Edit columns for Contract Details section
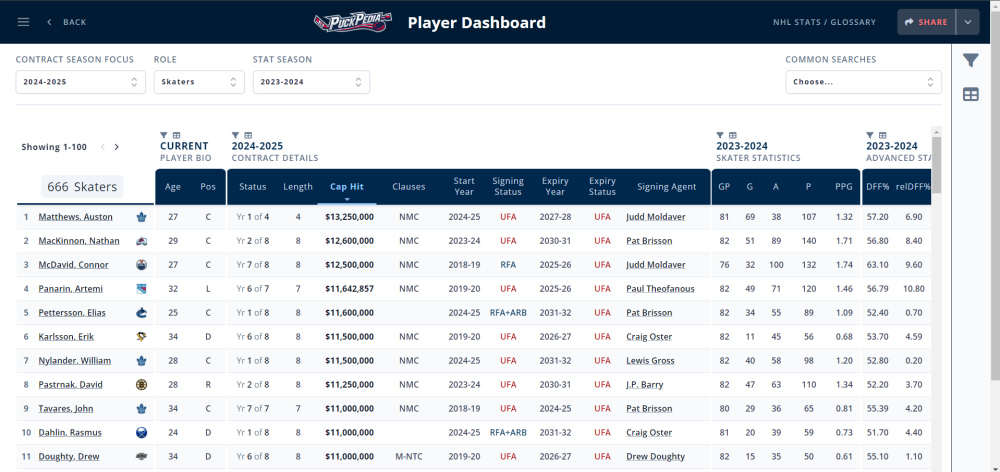The image size is (1000, 472). 248,135
